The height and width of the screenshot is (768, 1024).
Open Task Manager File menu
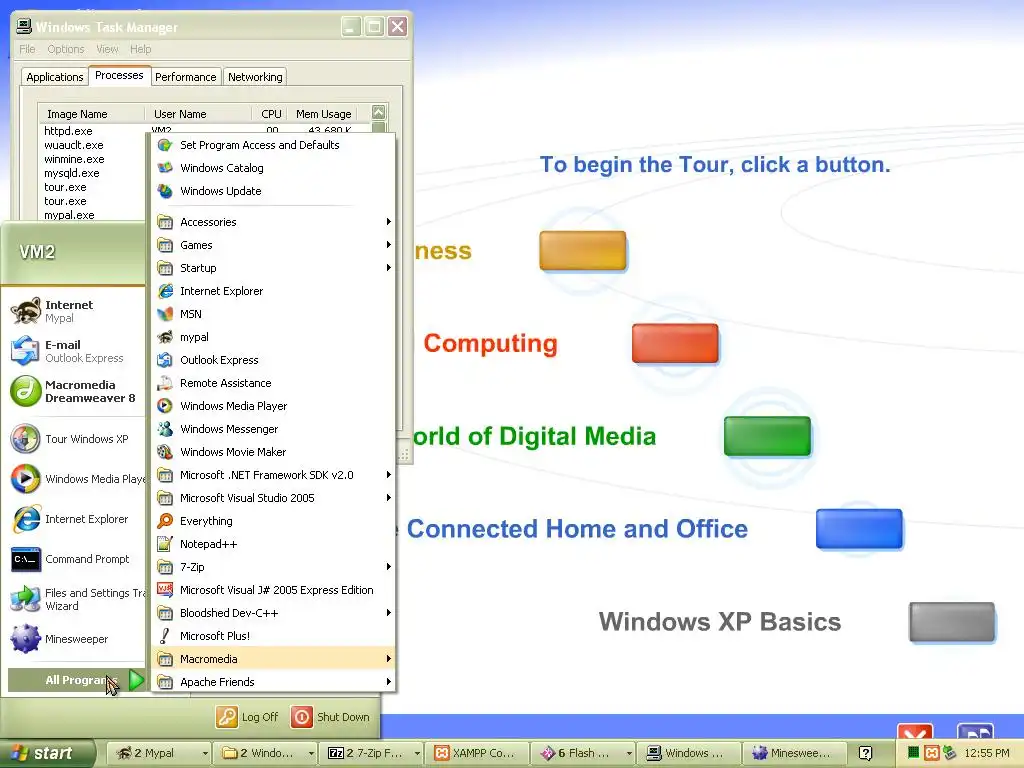(27, 49)
